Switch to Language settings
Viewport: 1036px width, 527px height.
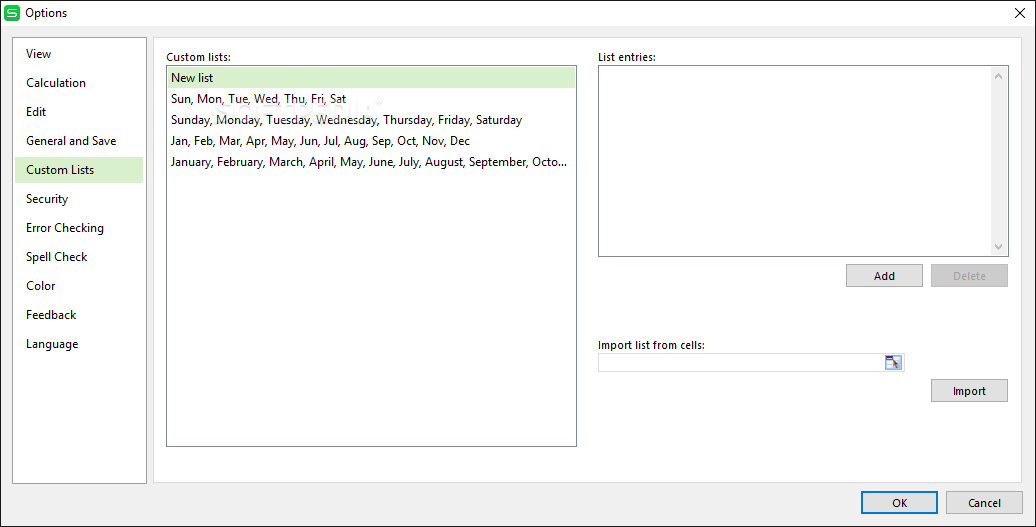tap(79, 345)
